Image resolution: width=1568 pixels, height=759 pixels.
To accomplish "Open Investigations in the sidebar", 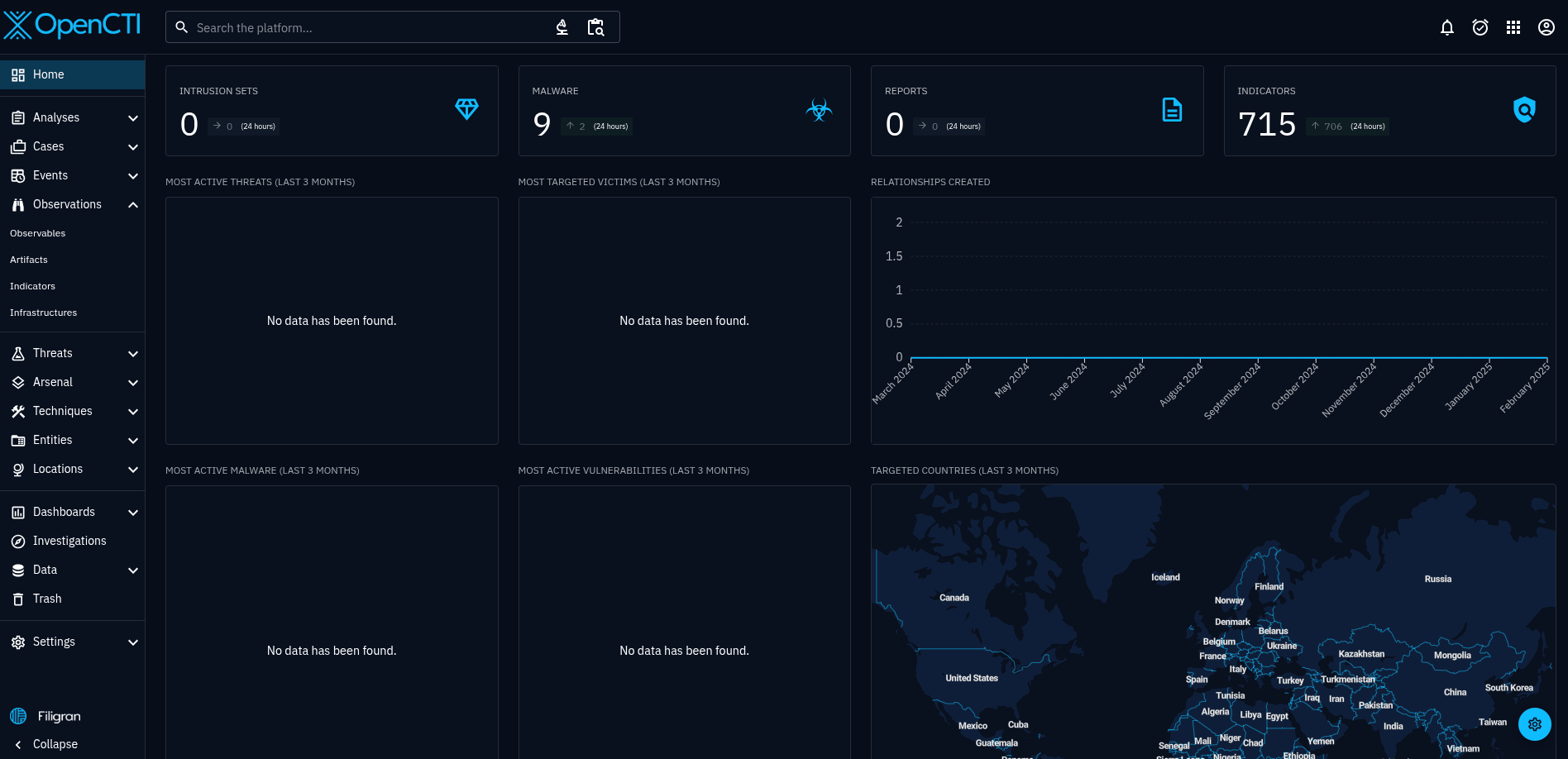I will pos(72,541).
